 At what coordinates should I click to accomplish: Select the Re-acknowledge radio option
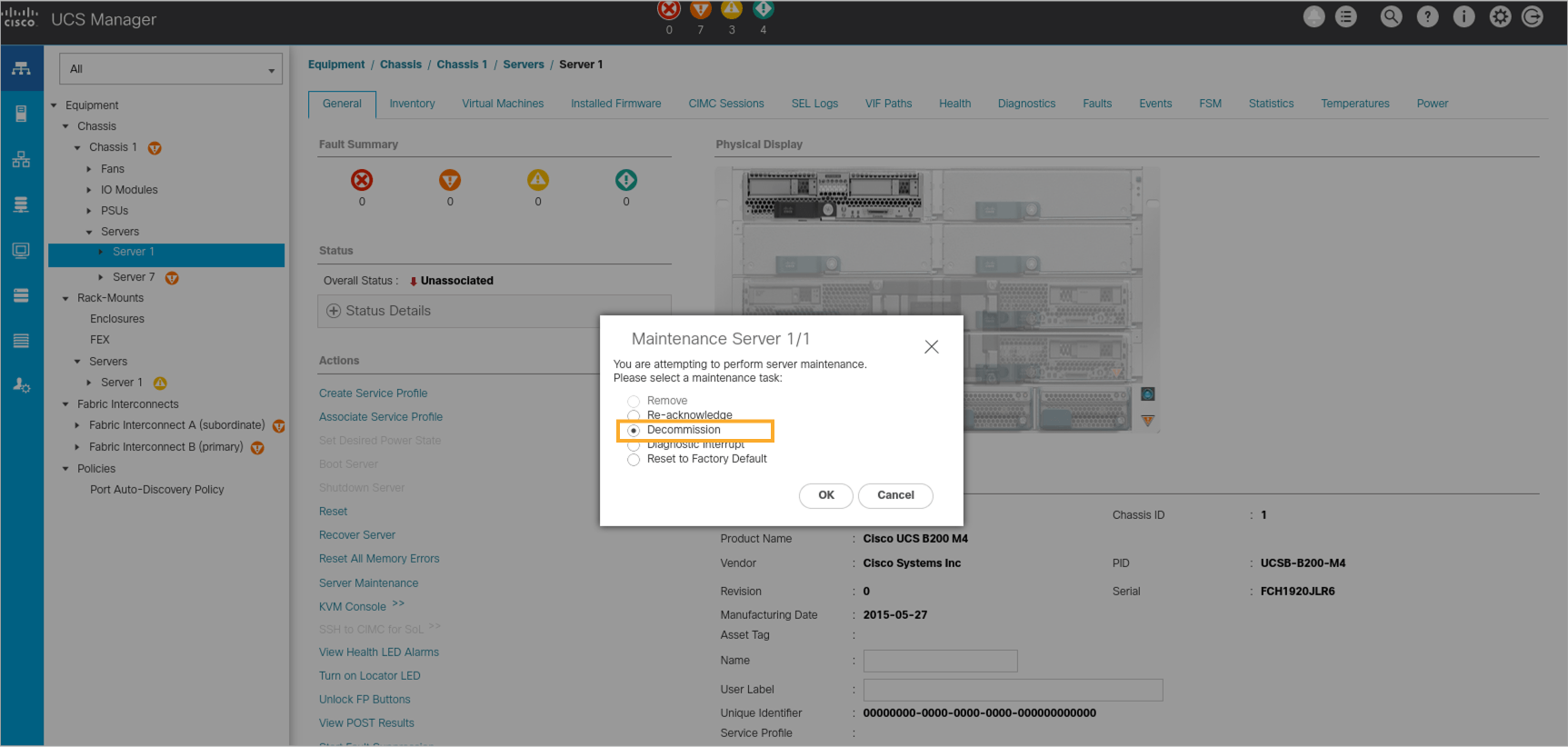tap(634, 415)
